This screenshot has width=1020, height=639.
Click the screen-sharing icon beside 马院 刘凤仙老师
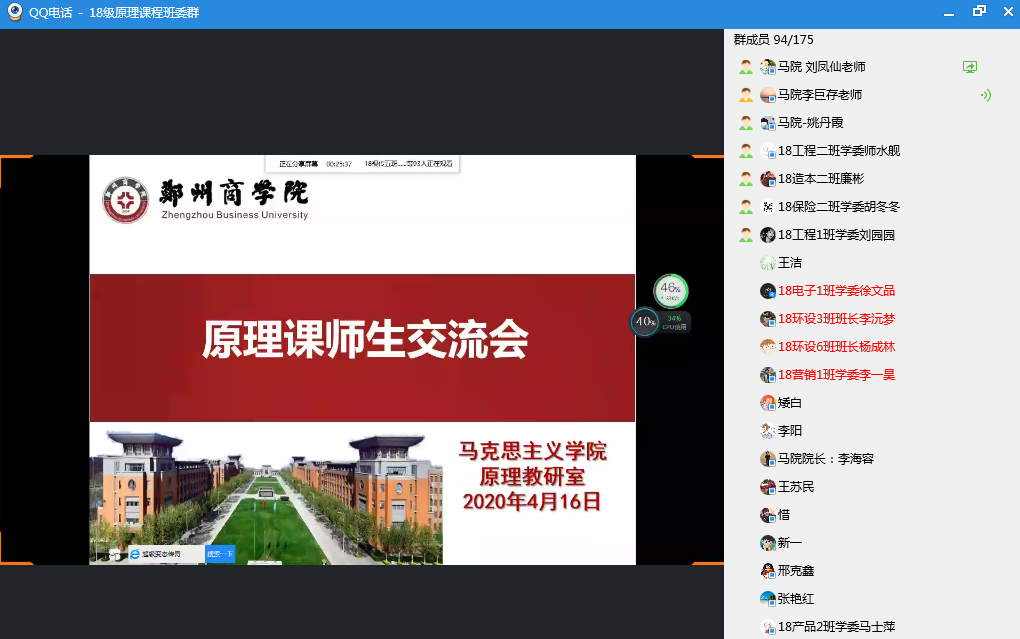coord(968,67)
